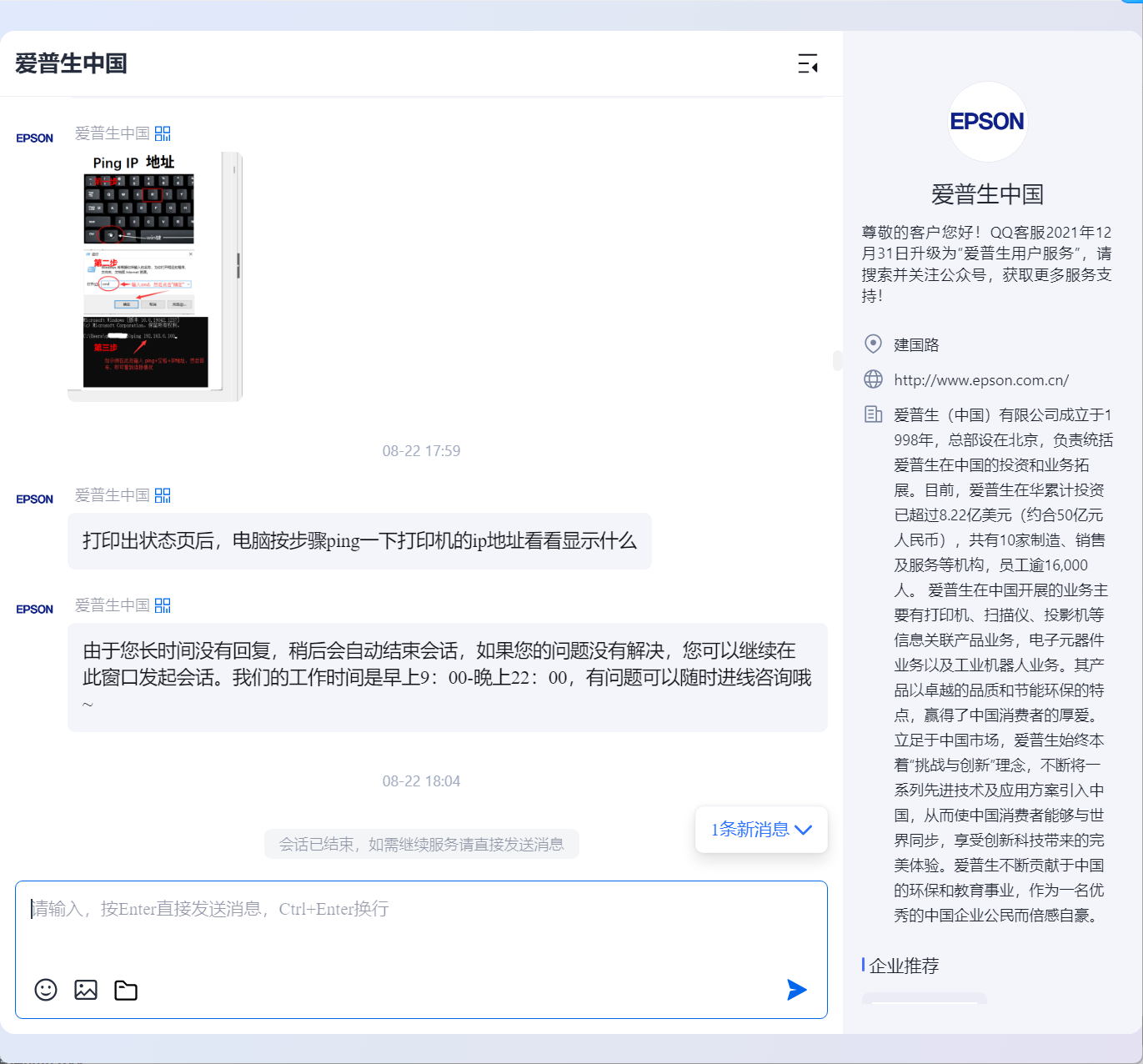Click the globe icon beside the website

tap(873, 379)
